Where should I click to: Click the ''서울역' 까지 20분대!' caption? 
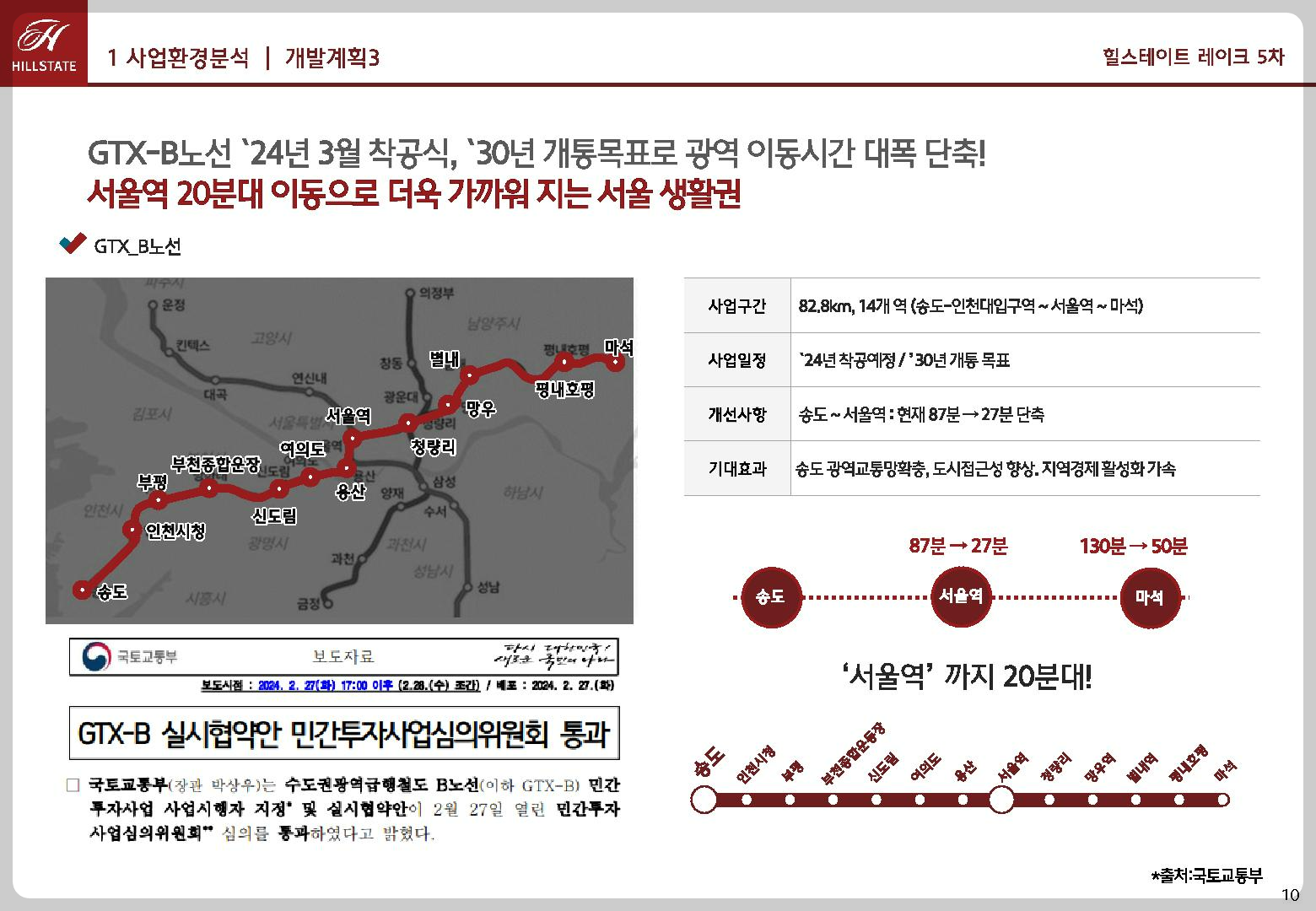pos(967,677)
